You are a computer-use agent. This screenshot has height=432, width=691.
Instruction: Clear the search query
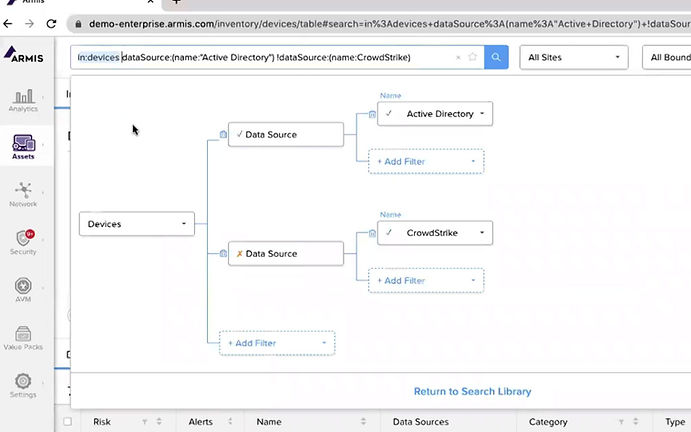[x=458, y=57]
